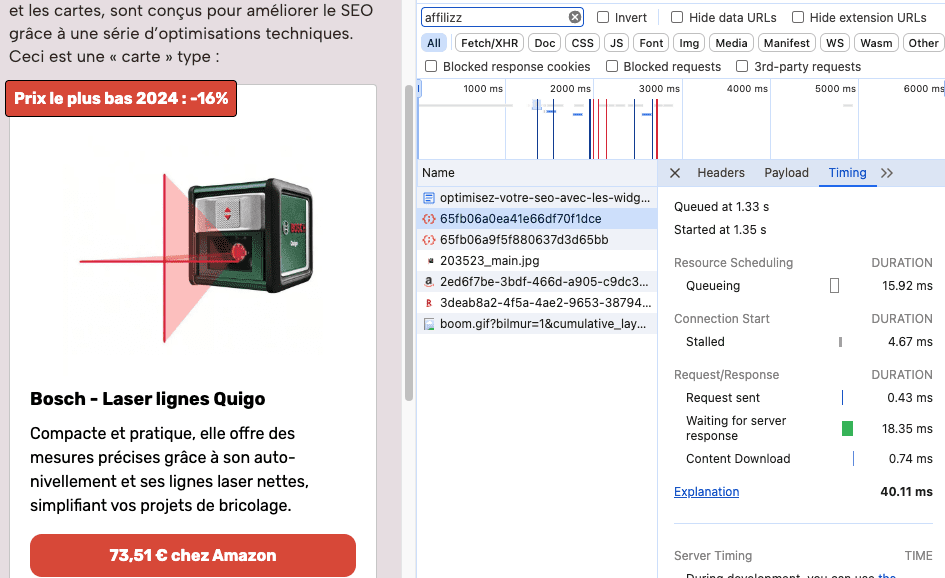The height and width of the screenshot is (578, 945).
Task: Select the All resource type filter
Action: (x=434, y=43)
